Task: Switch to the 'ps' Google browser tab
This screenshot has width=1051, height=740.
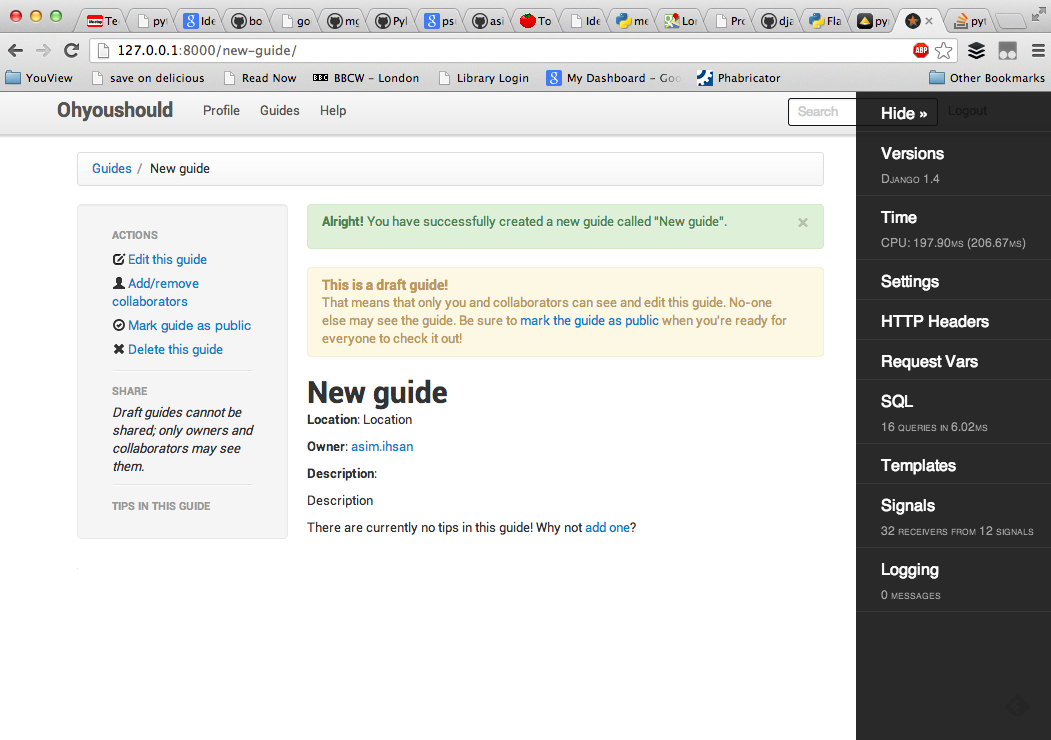Action: pos(440,21)
